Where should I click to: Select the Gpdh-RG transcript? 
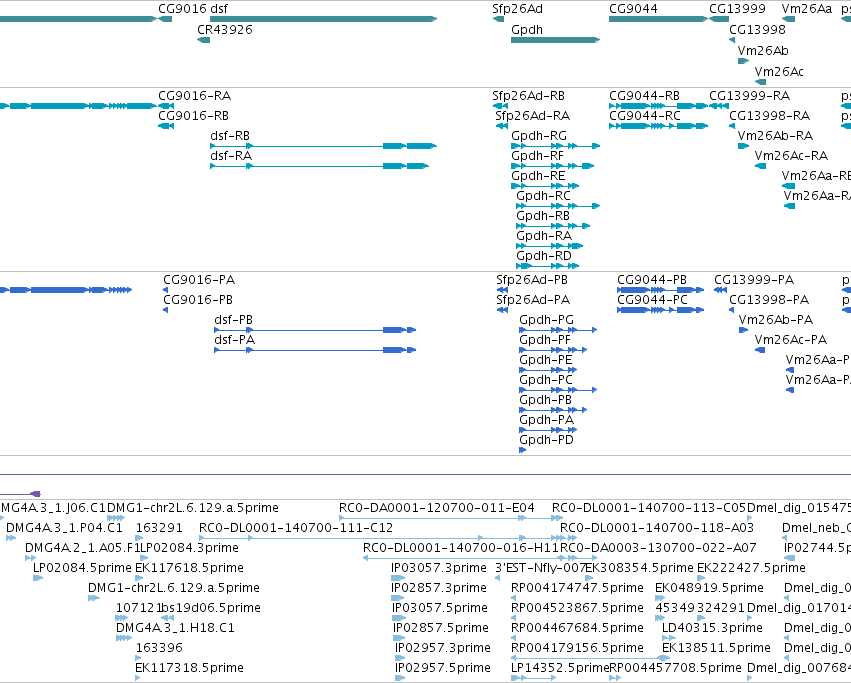555,146
